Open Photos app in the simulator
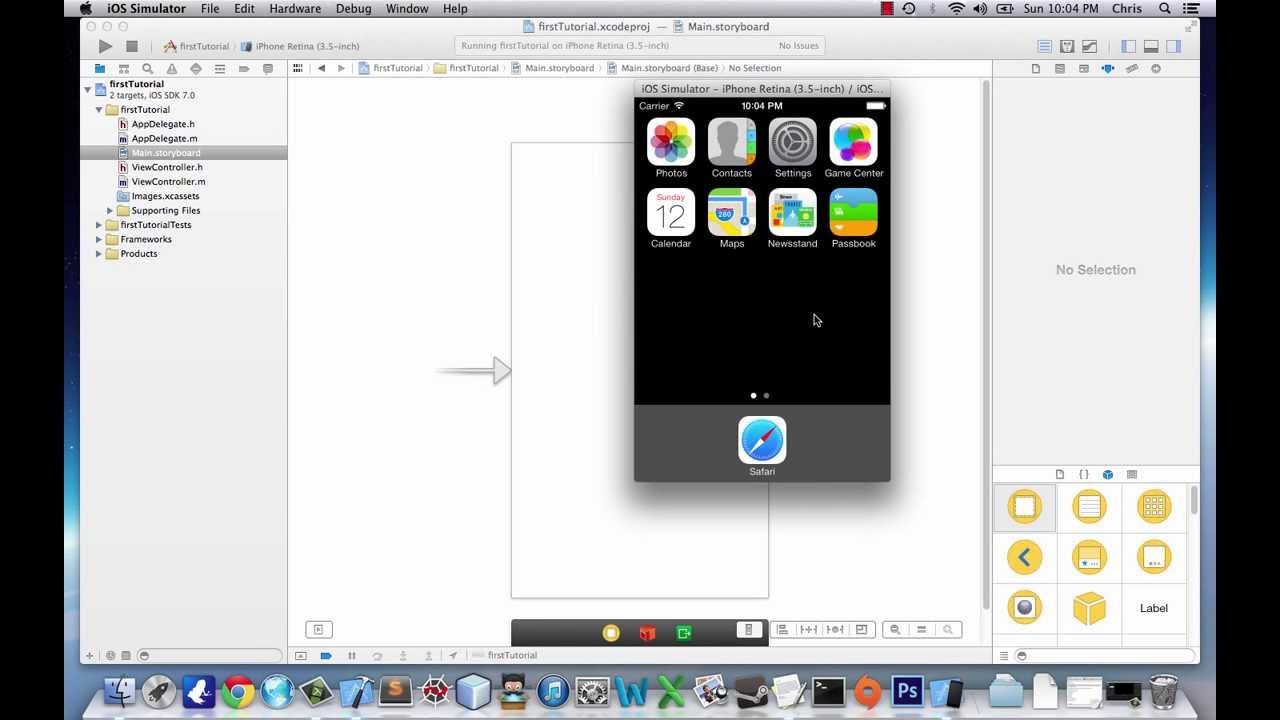 [x=671, y=142]
